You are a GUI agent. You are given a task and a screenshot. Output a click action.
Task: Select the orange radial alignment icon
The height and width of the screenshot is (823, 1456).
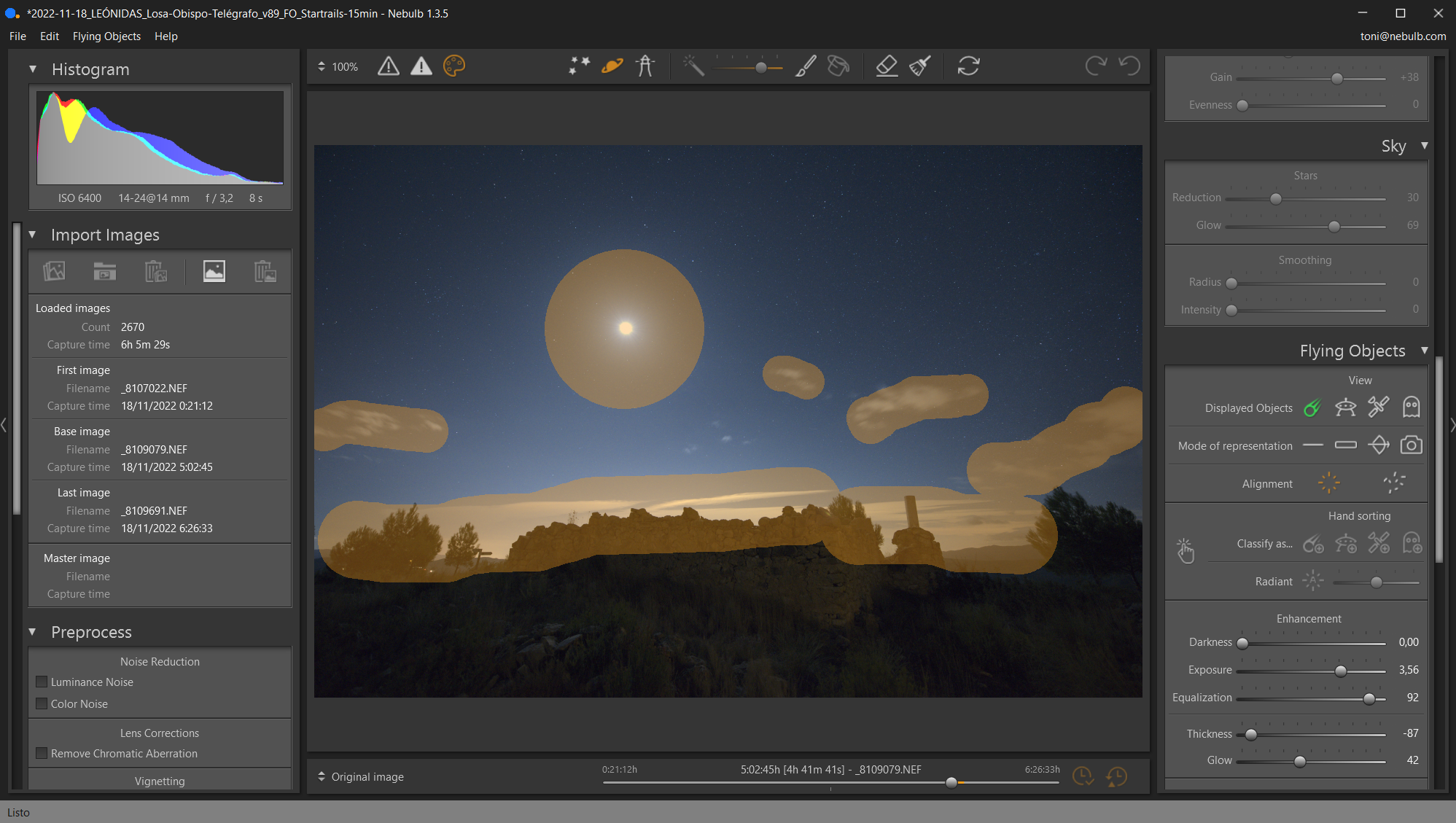1329,483
